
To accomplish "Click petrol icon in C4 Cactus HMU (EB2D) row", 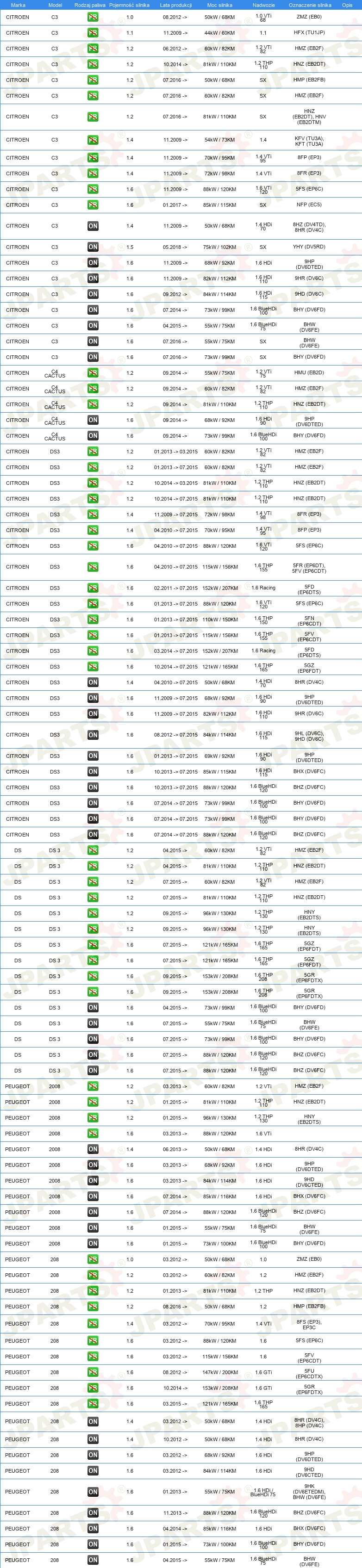I will (x=93, y=373).
